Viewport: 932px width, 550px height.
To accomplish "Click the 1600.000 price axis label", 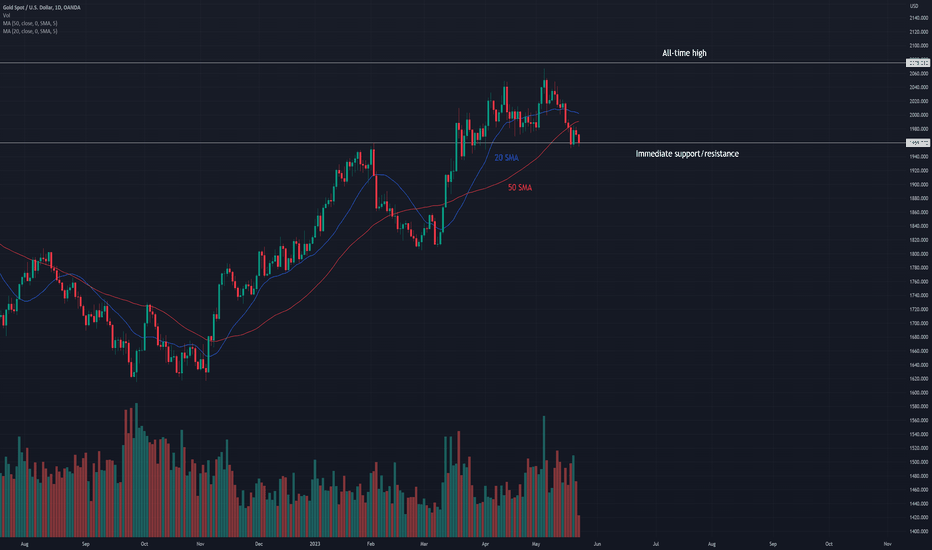I will (918, 392).
